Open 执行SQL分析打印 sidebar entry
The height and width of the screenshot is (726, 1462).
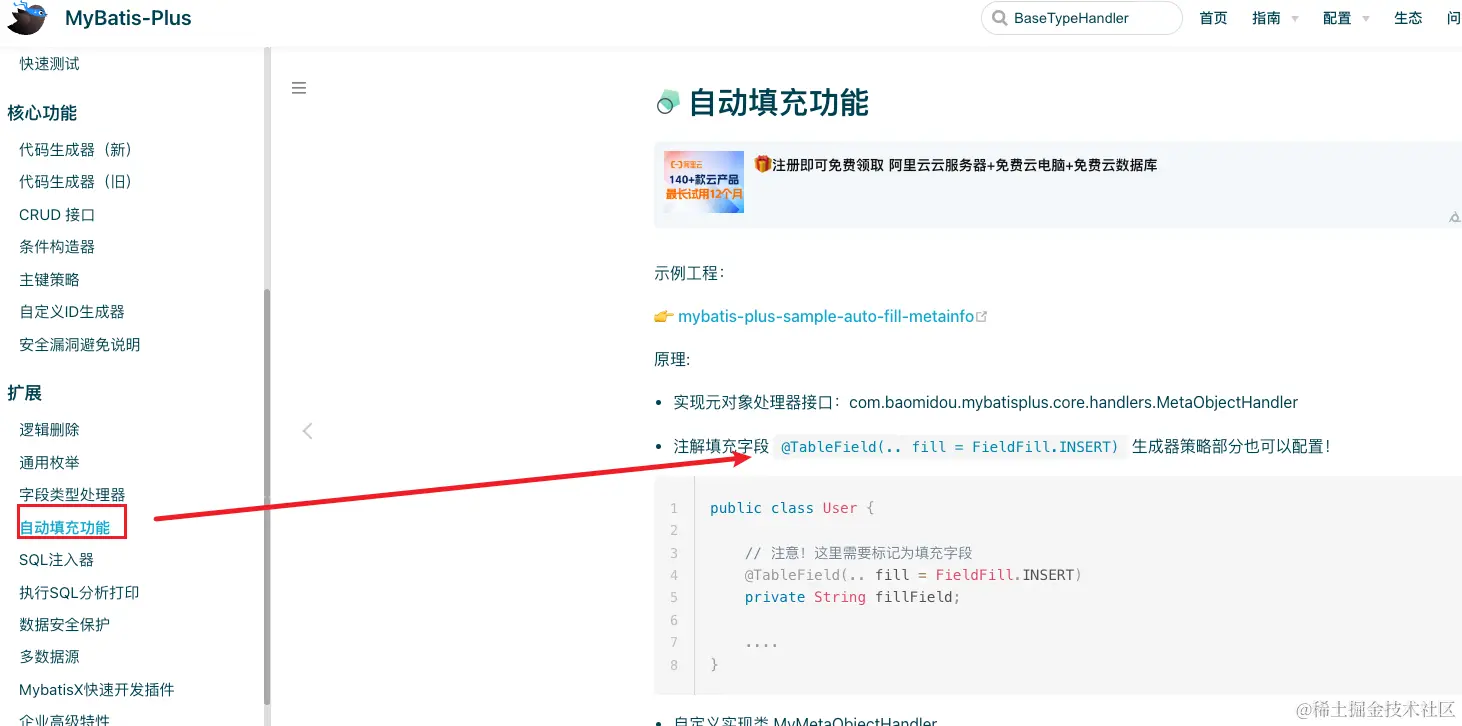tap(79, 593)
